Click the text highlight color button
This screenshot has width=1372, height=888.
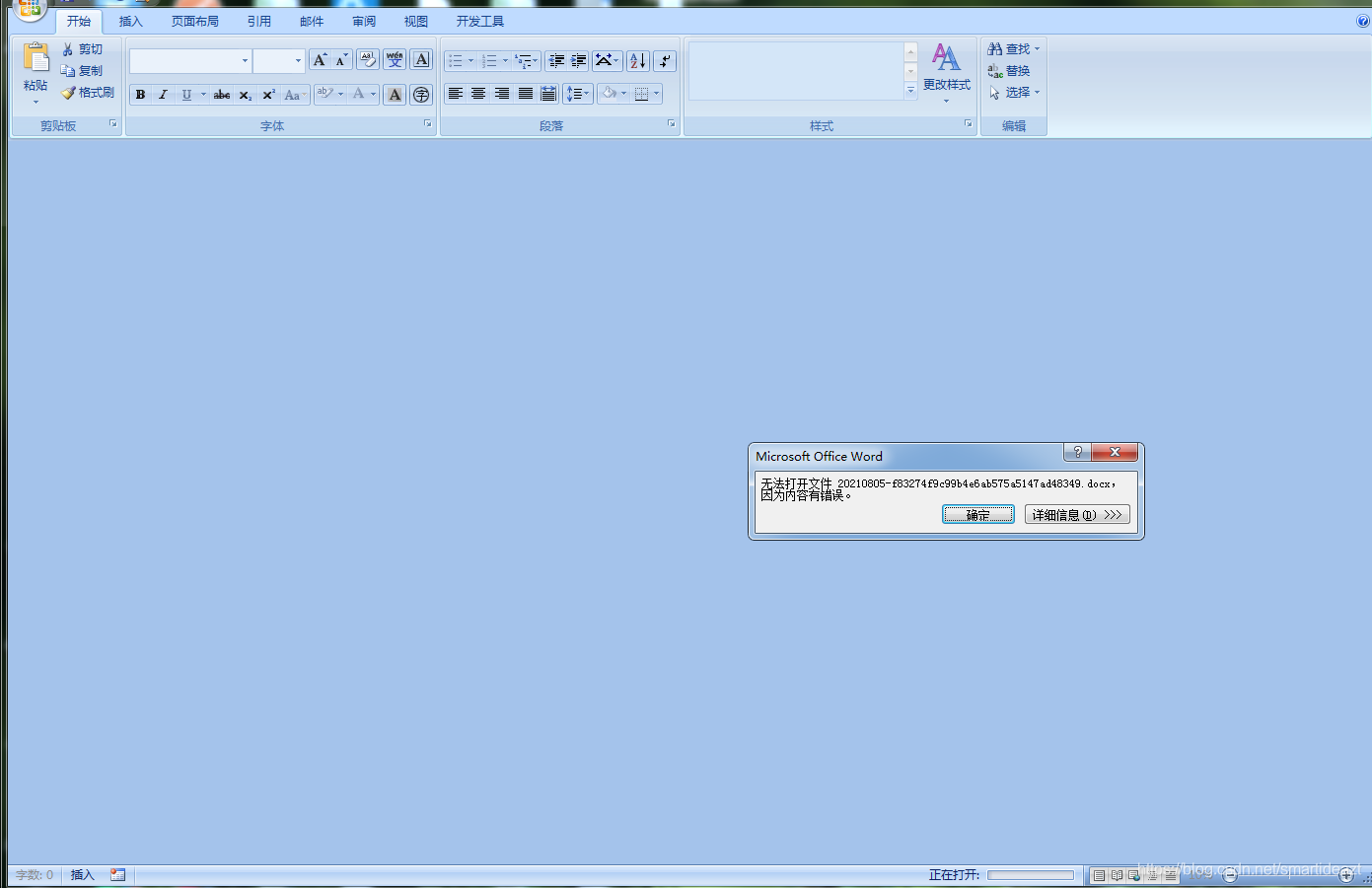click(325, 94)
